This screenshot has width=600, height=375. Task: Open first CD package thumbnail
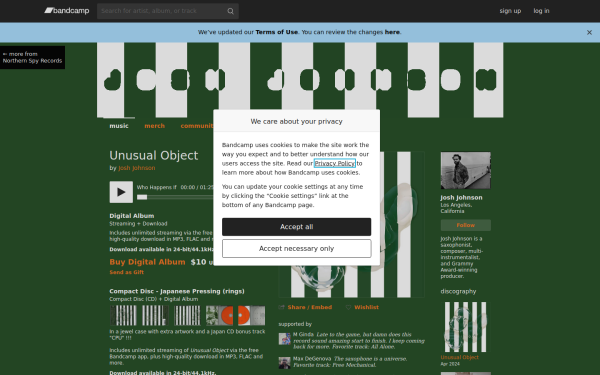click(124, 316)
